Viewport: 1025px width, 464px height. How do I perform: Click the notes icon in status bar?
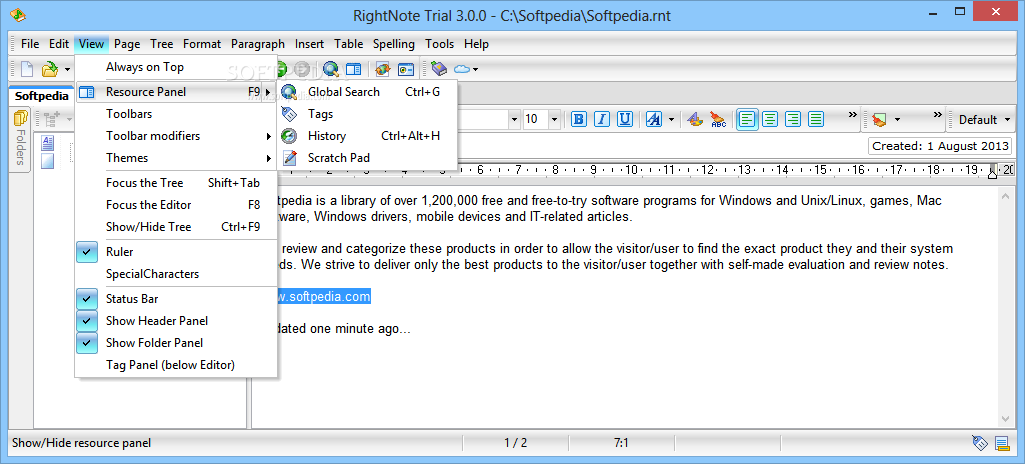click(x=1001, y=443)
